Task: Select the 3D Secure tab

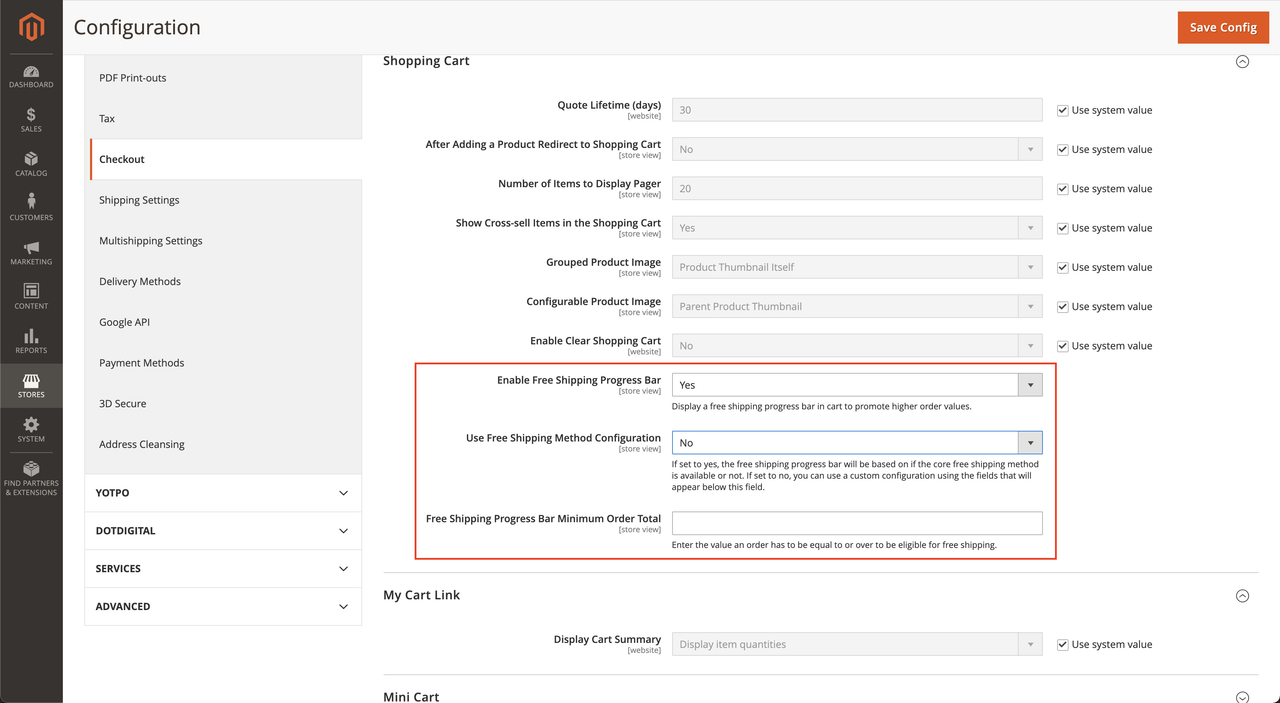Action: [224, 404]
